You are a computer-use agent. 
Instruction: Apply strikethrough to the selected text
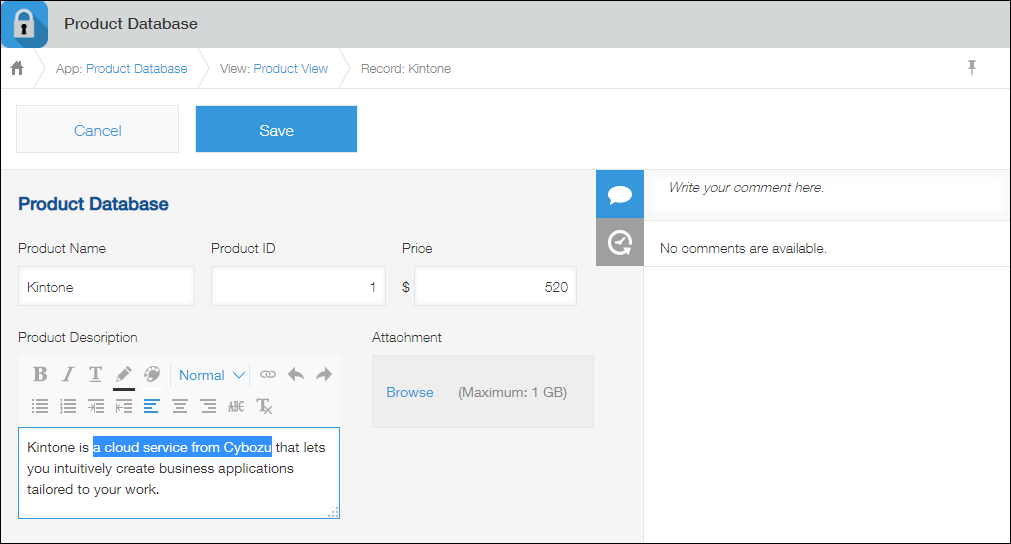tap(236, 406)
